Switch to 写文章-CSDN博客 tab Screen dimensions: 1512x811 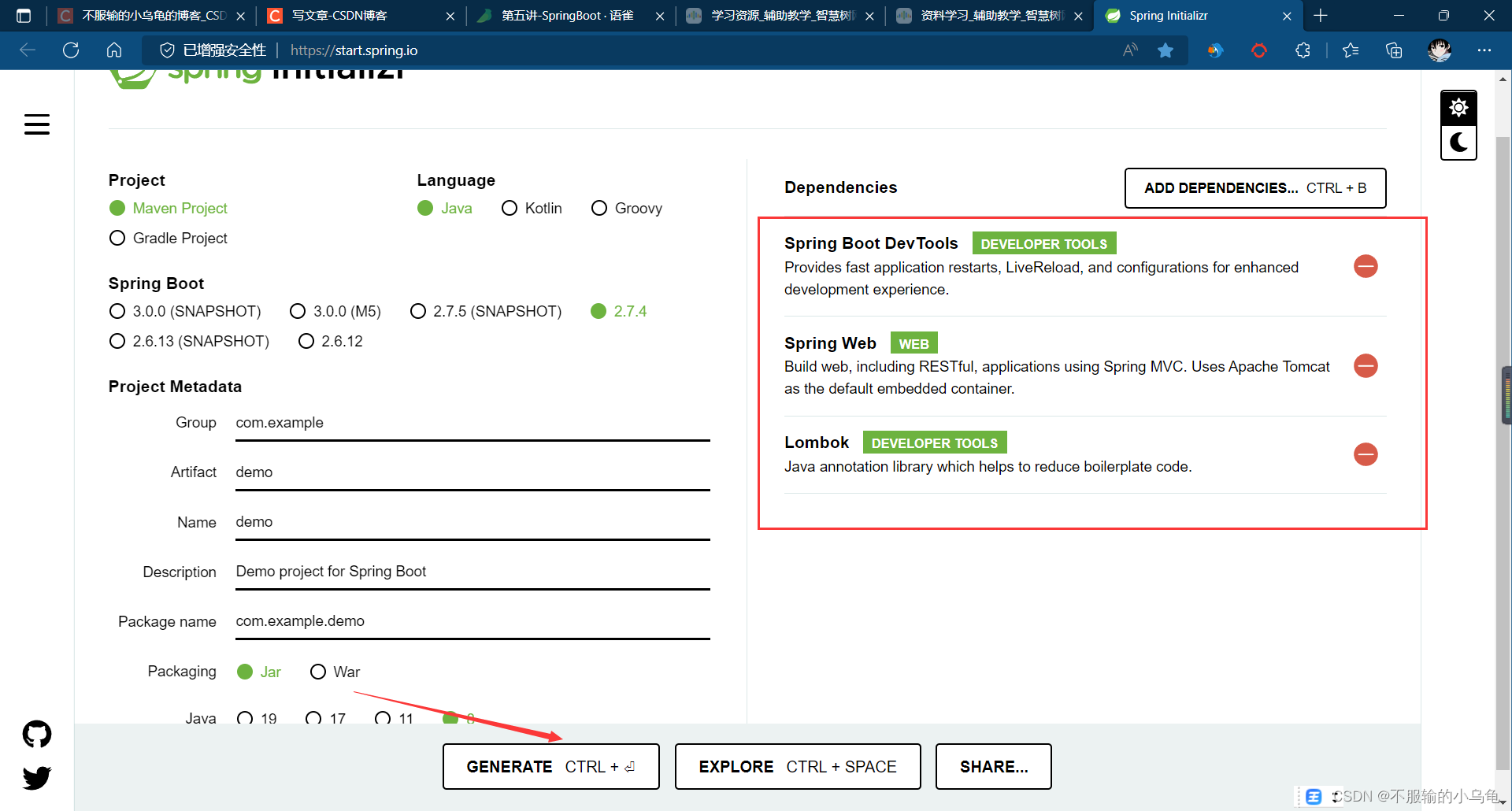[361, 16]
